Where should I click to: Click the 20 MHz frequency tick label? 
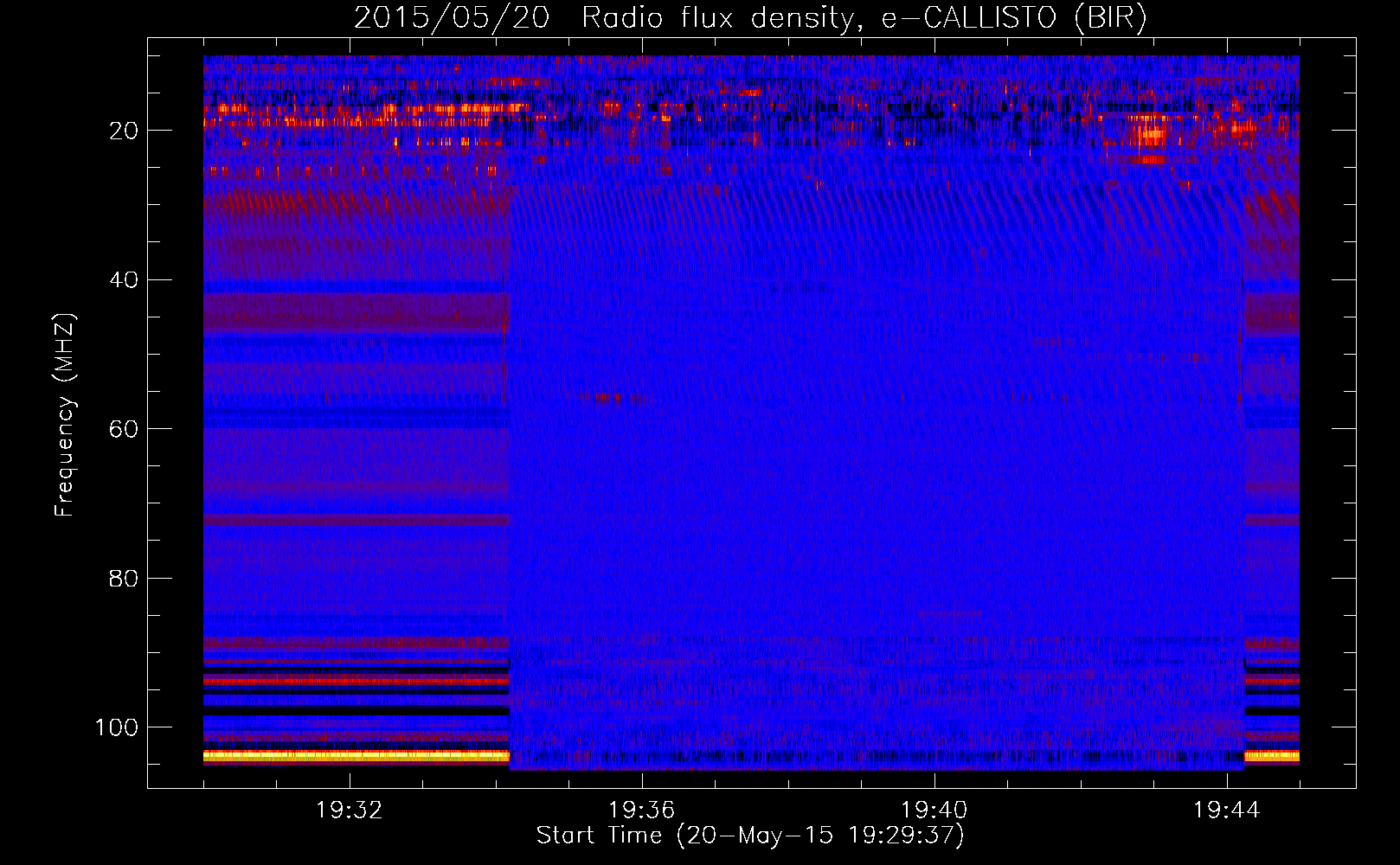124,131
